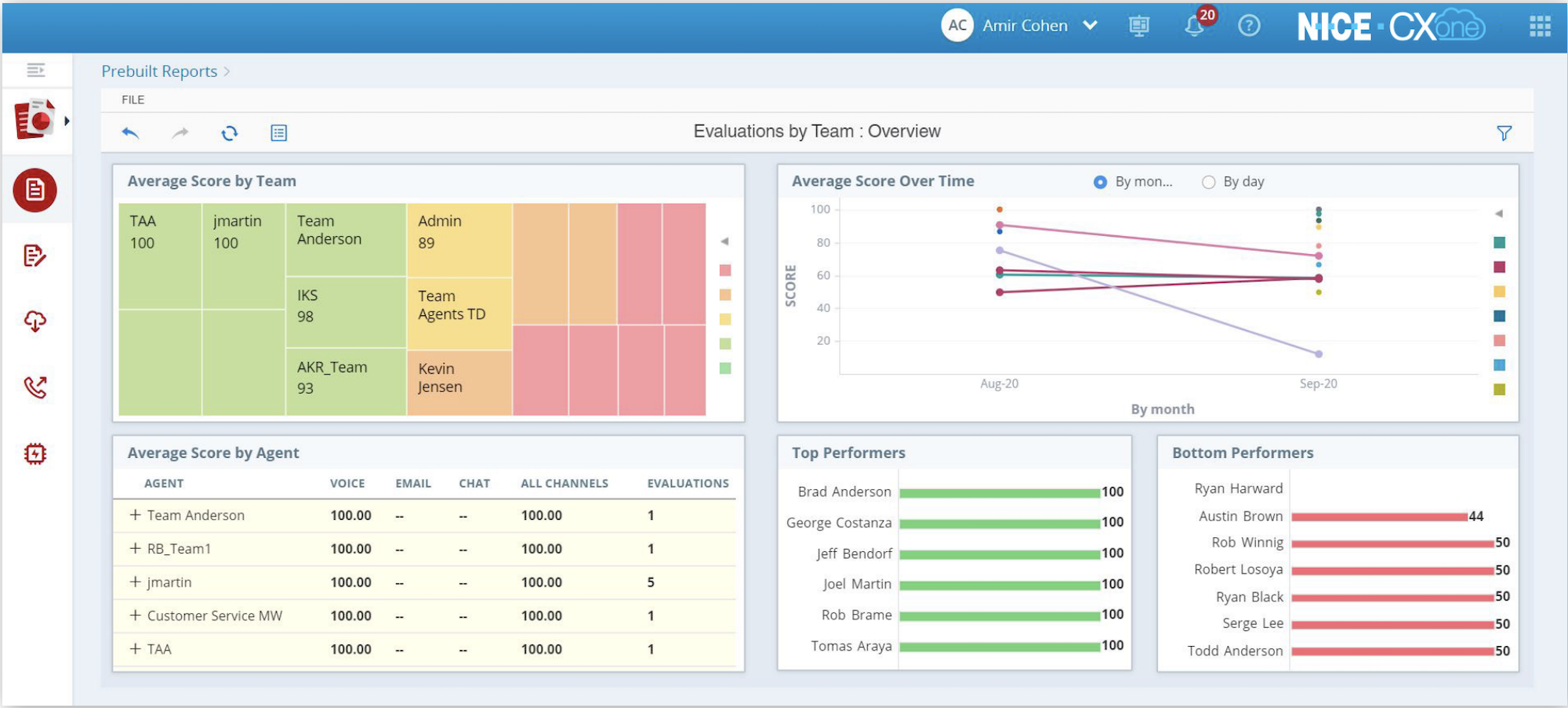Collapse the sidebar with the hamburger icon
This screenshot has height=708, width=1568.
(x=36, y=71)
